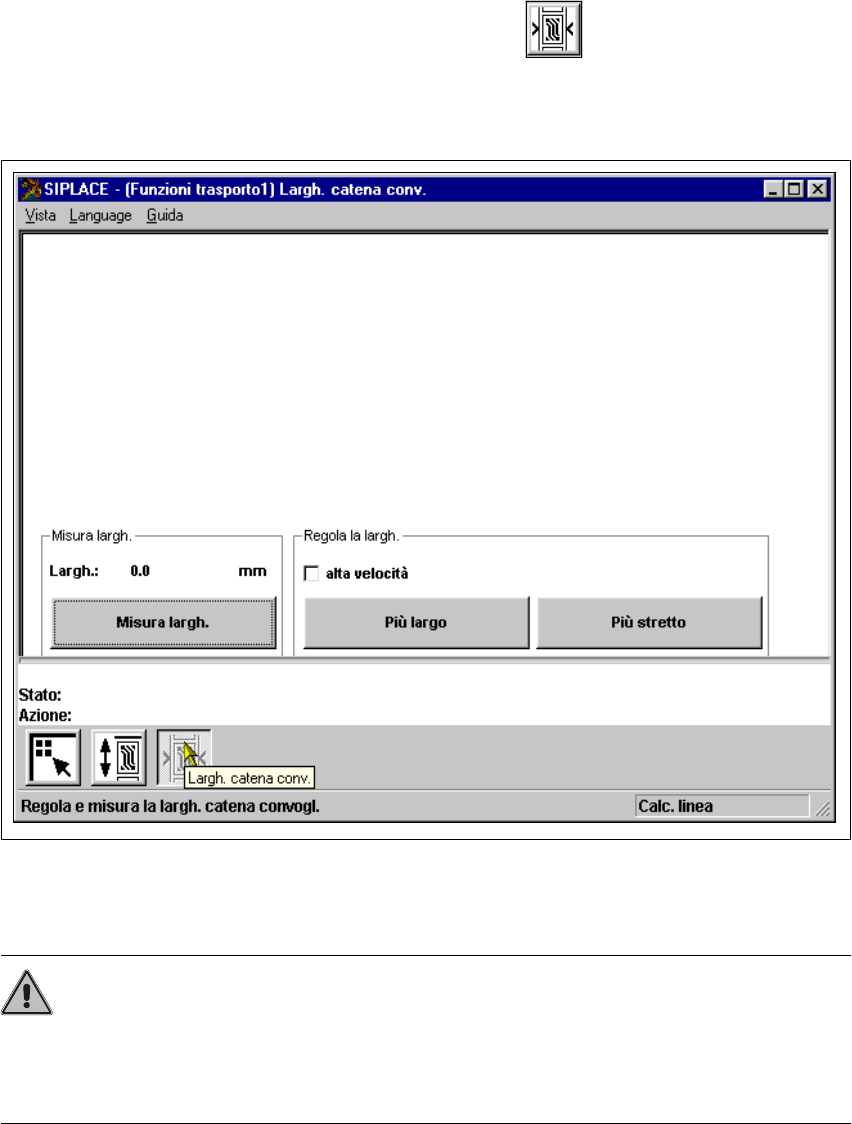Open the Language menu
The width and height of the screenshot is (852, 1124).
click(100, 215)
